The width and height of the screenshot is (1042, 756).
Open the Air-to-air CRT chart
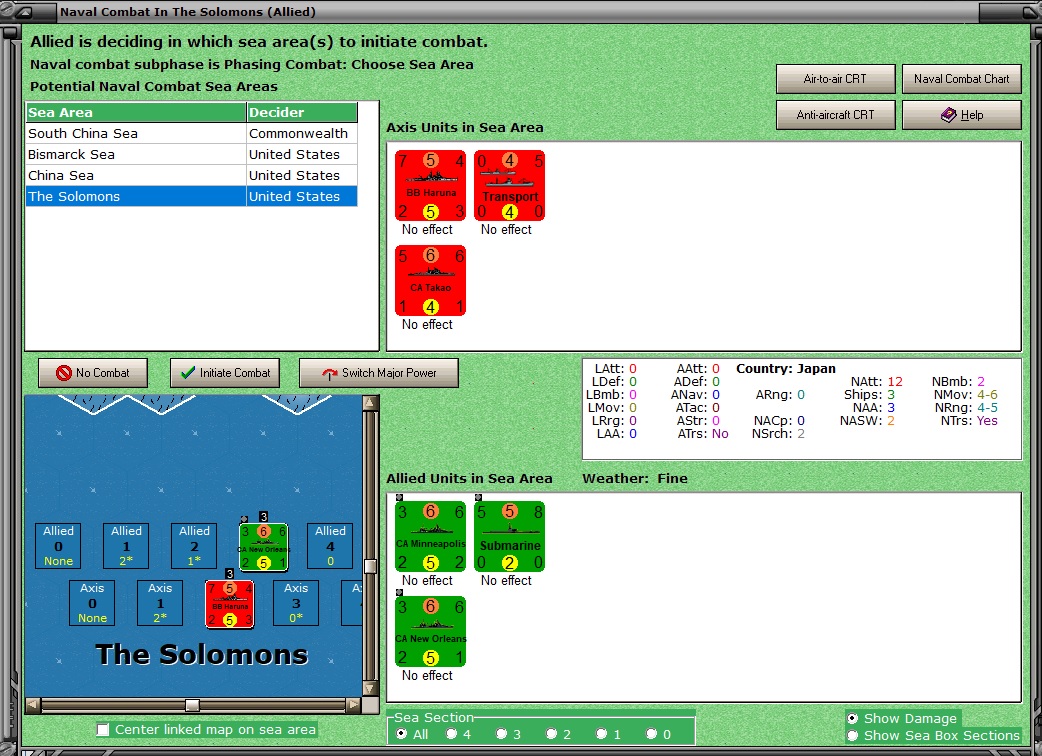[x=835, y=79]
